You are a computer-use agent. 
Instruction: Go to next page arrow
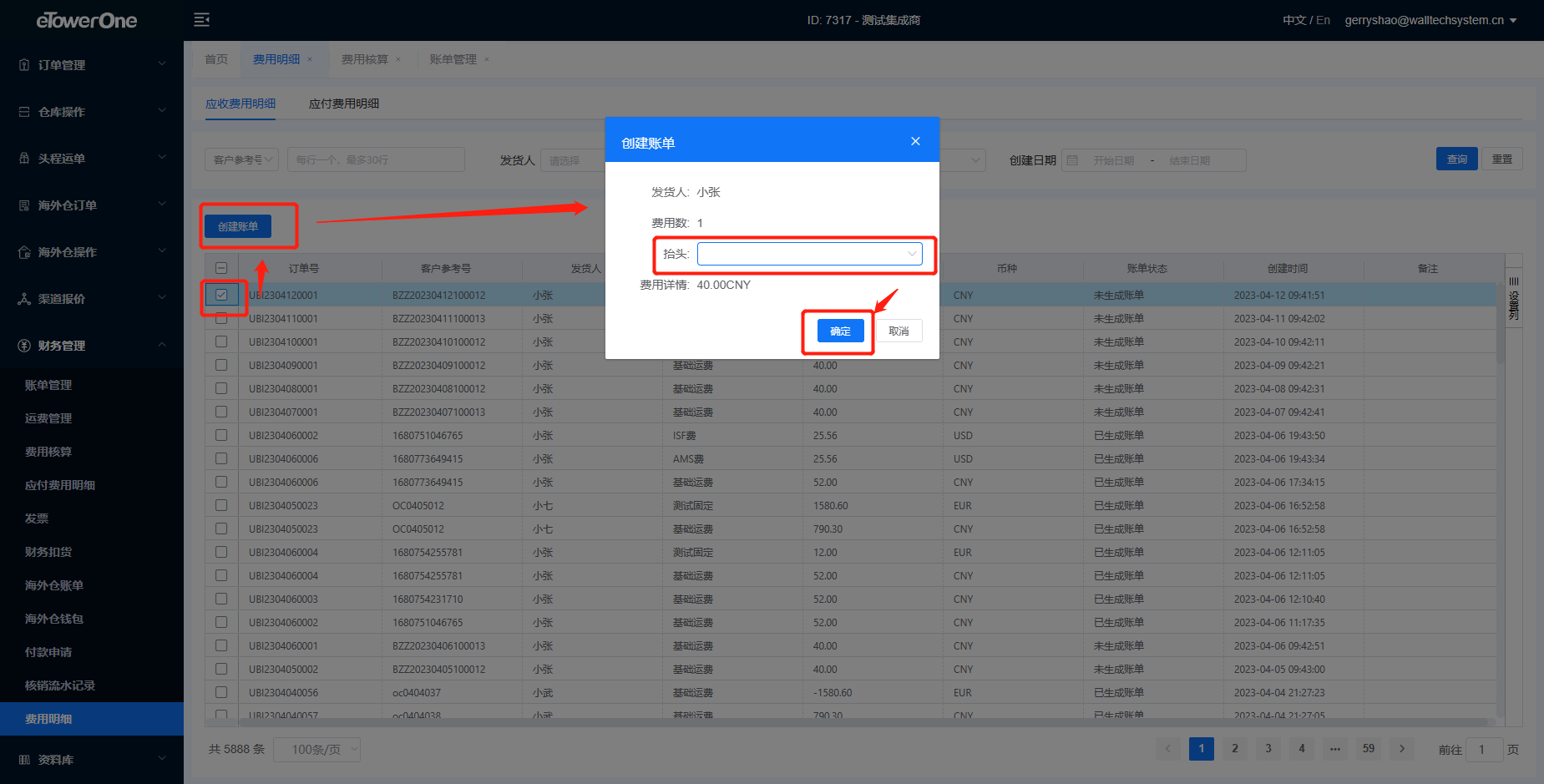pos(1402,749)
